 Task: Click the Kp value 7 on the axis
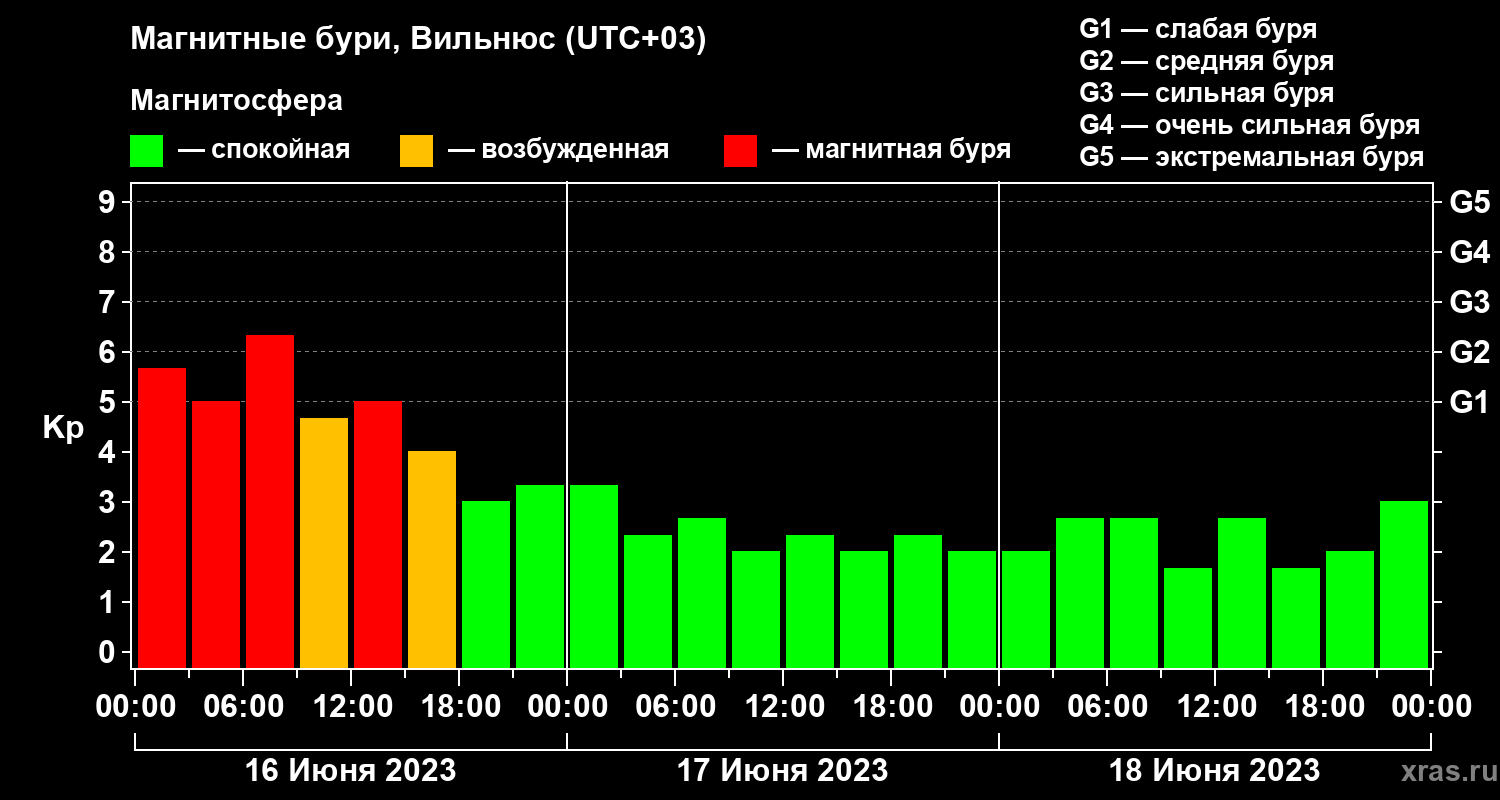click(109, 302)
